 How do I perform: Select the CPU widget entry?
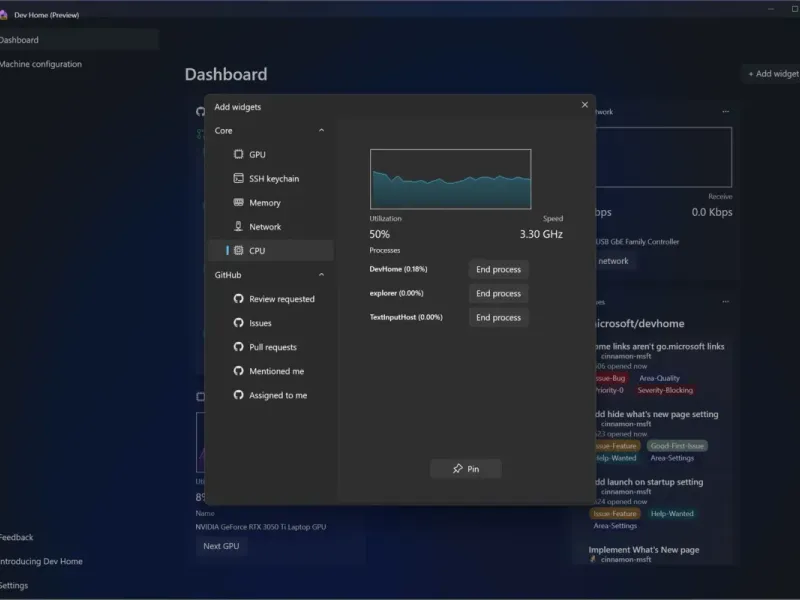[x=271, y=250]
